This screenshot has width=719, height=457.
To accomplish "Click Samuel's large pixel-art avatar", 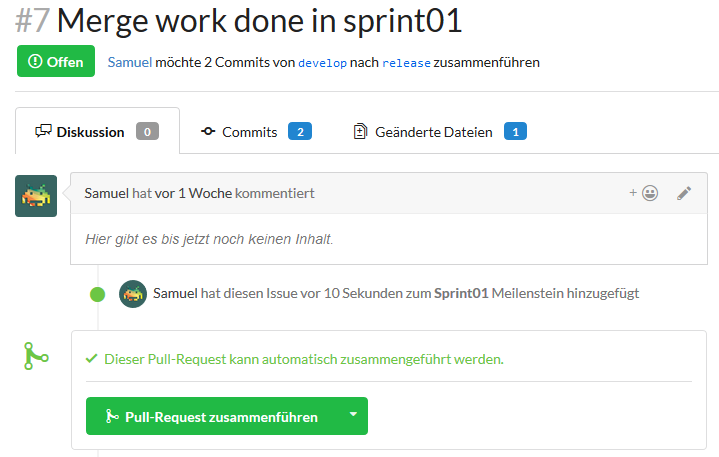I will (36, 195).
